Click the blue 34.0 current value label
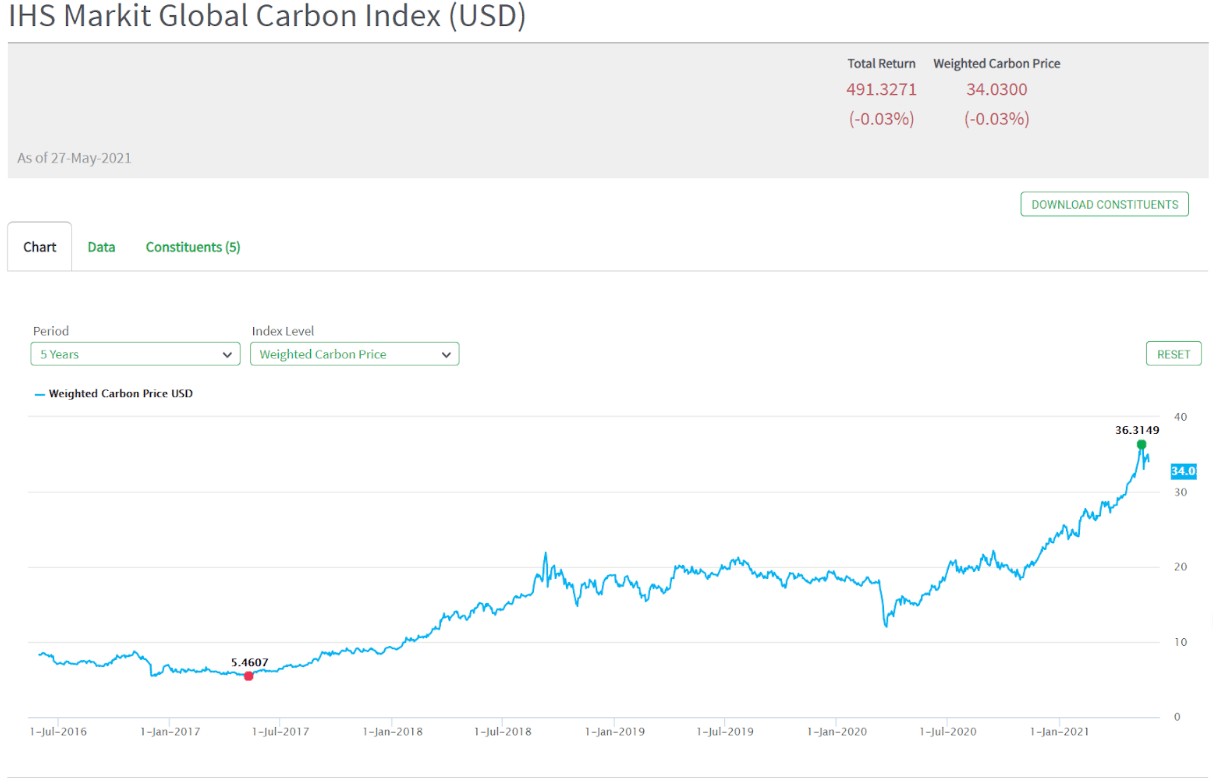Viewport: 1213px width, 778px height. coord(1183,470)
